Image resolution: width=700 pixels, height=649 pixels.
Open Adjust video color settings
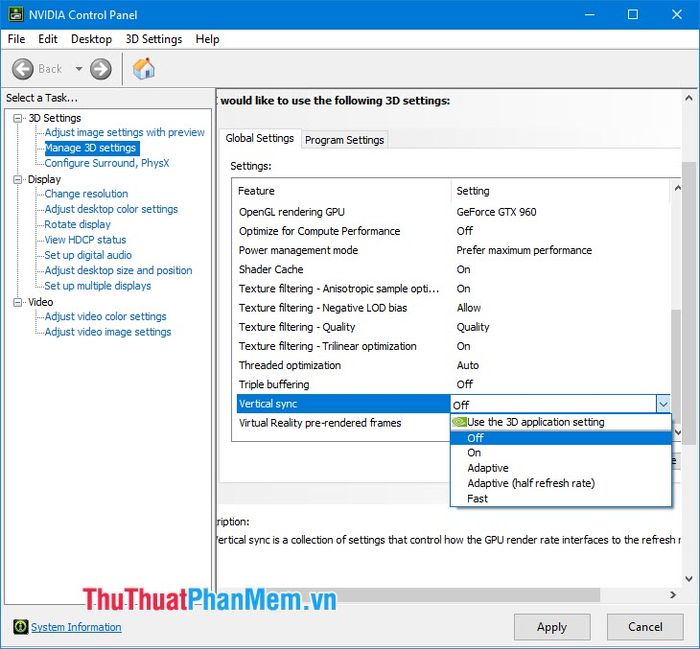pos(105,316)
